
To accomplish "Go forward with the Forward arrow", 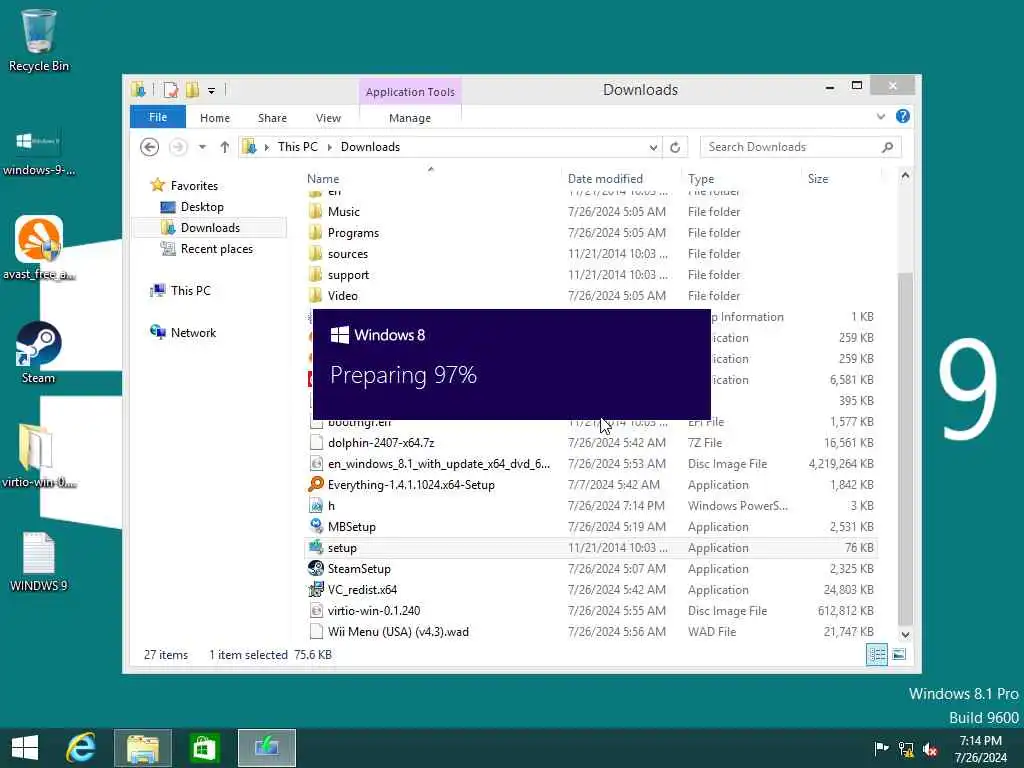I will point(178,147).
